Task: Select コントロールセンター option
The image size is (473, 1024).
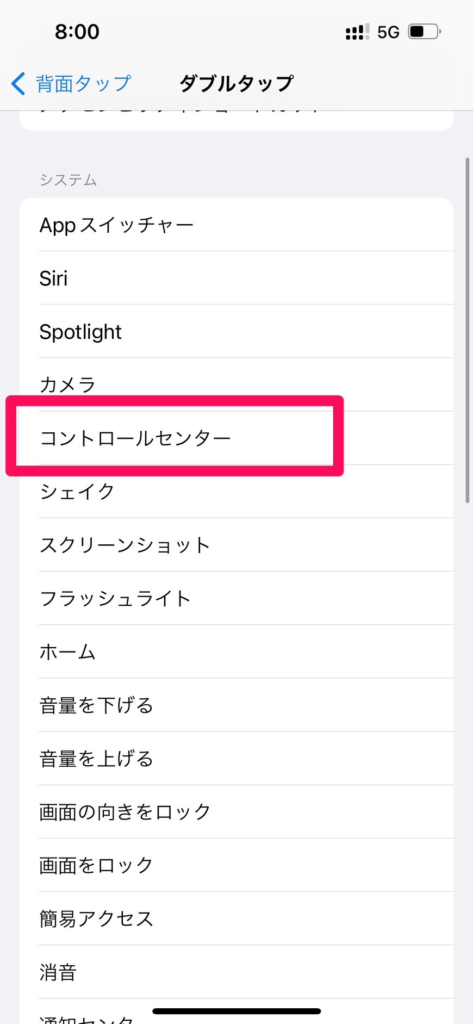Action: (x=236, y=438)
